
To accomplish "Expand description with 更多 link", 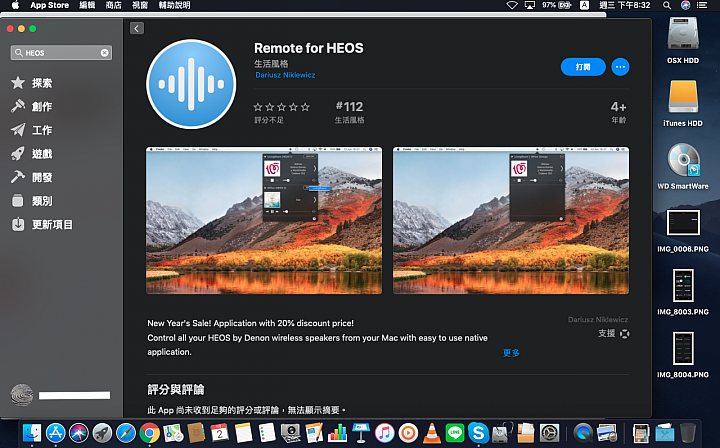I will (511, 353).
